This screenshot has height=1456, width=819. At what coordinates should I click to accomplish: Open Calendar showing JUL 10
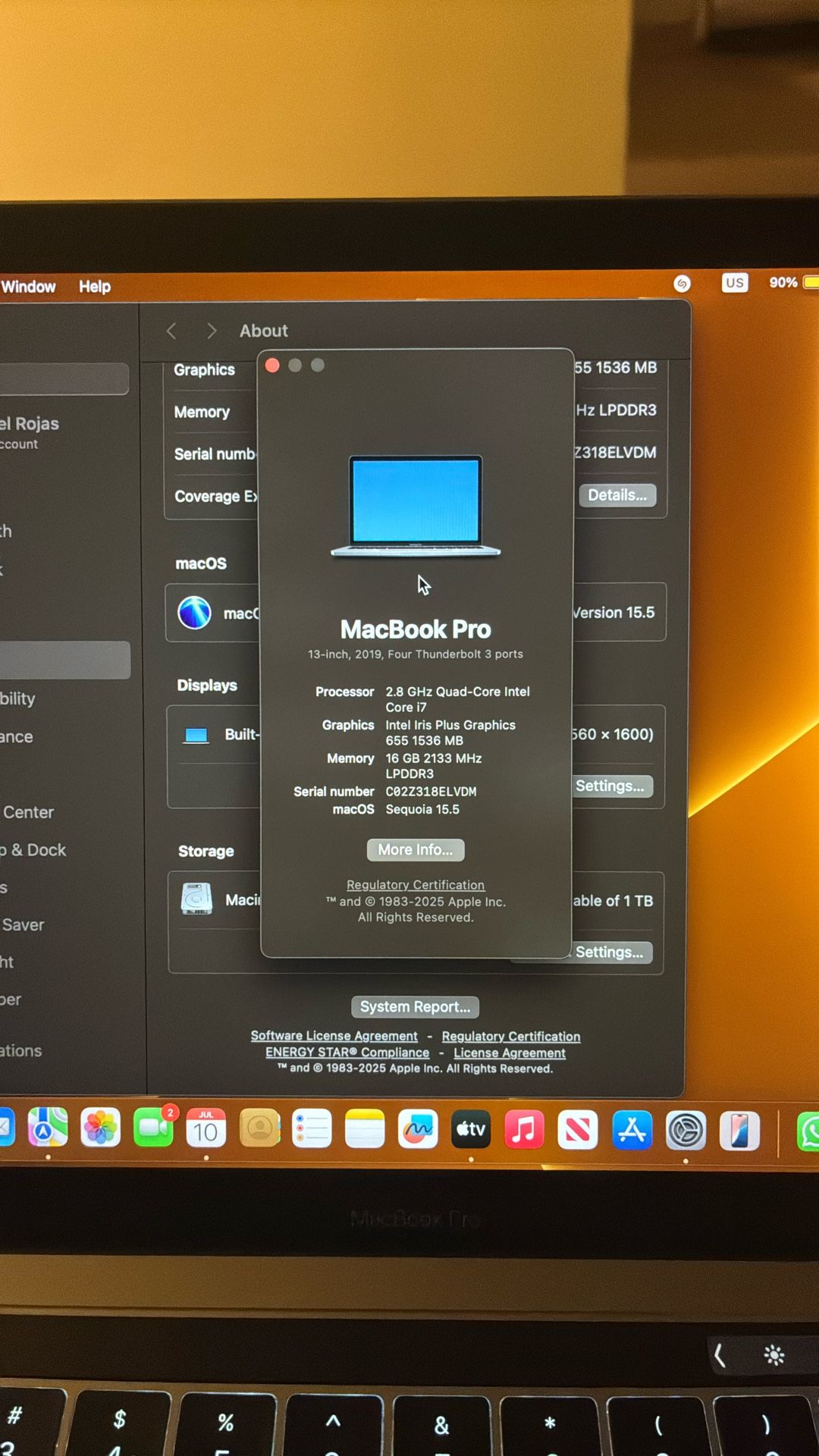206,1129
